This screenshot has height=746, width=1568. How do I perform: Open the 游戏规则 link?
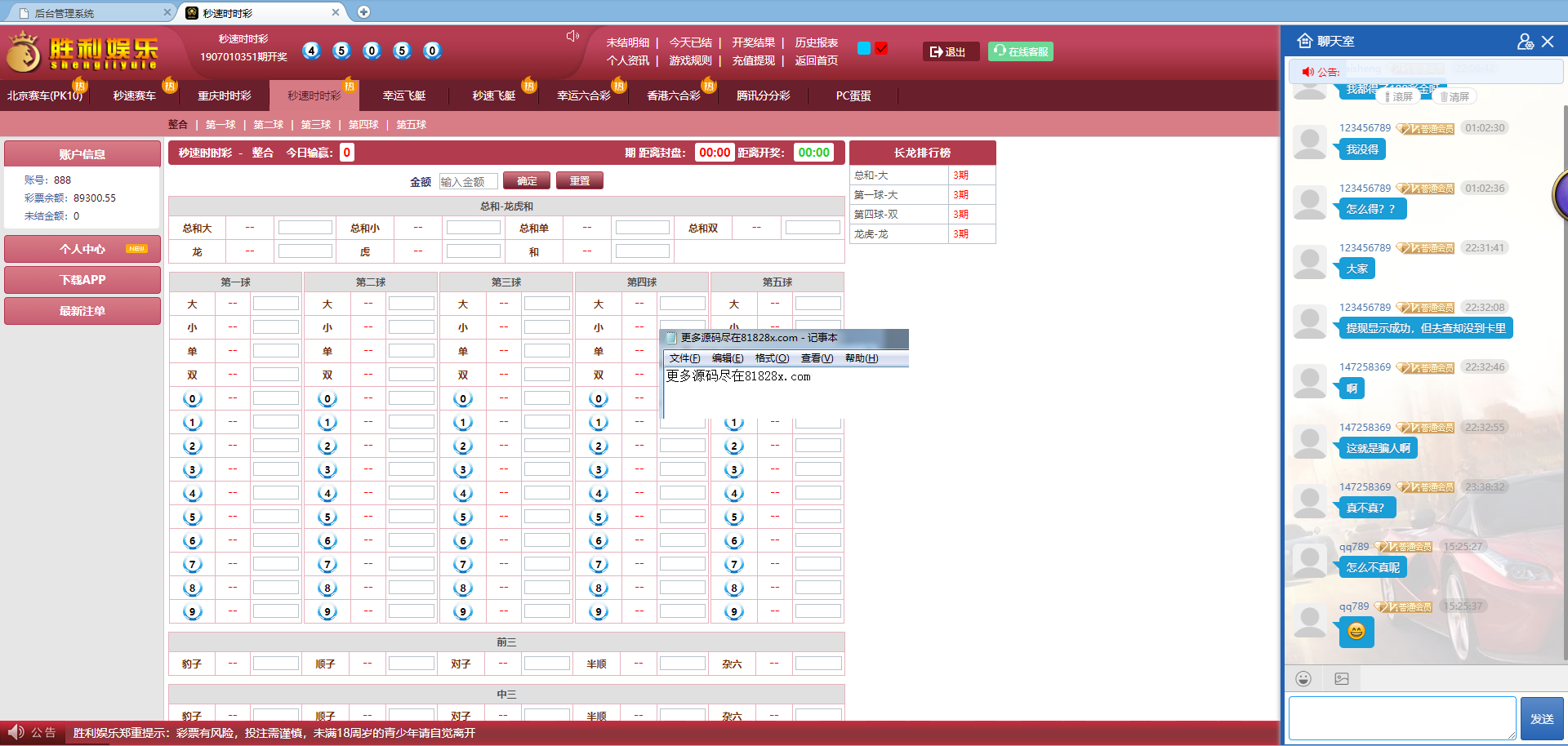pos(690,60)
